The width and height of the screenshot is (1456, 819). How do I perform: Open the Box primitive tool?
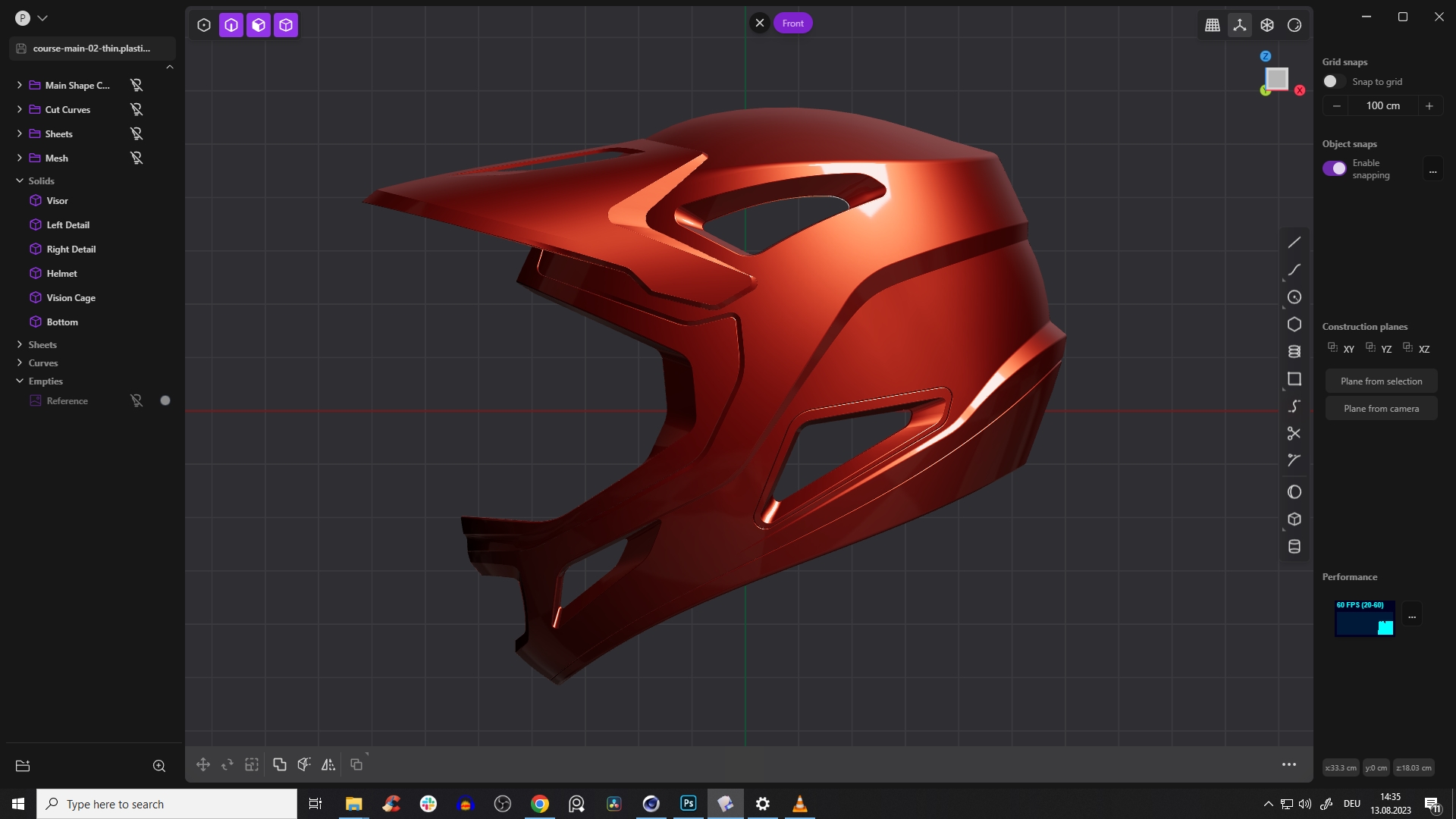pyautogui.click(x=1294, y=519)
